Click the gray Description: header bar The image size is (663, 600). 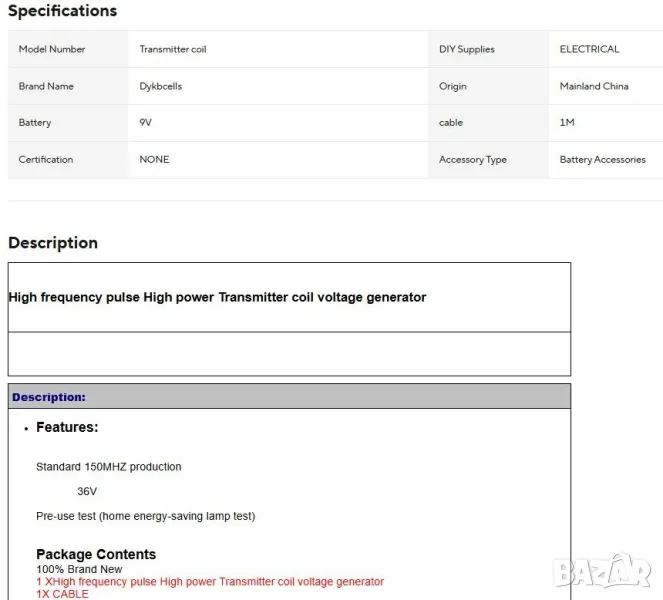(289, 397)
